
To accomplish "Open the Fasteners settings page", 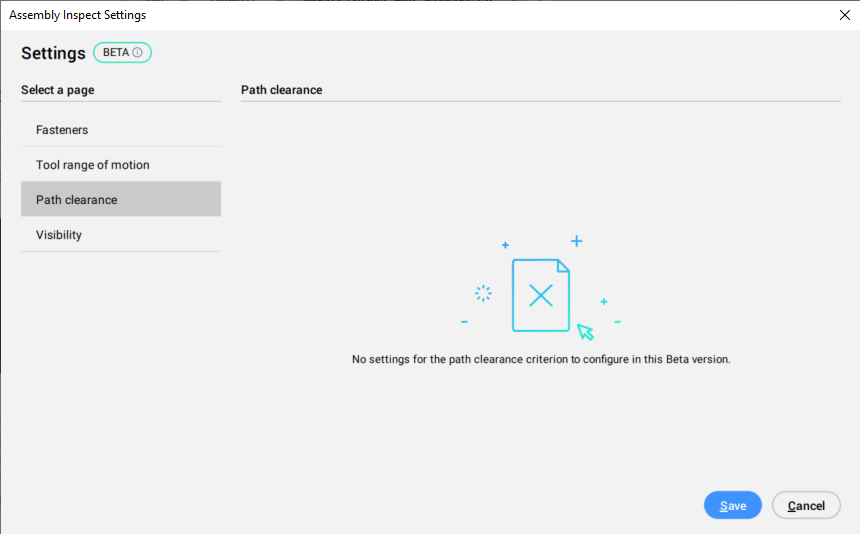I will pos(121,130).
